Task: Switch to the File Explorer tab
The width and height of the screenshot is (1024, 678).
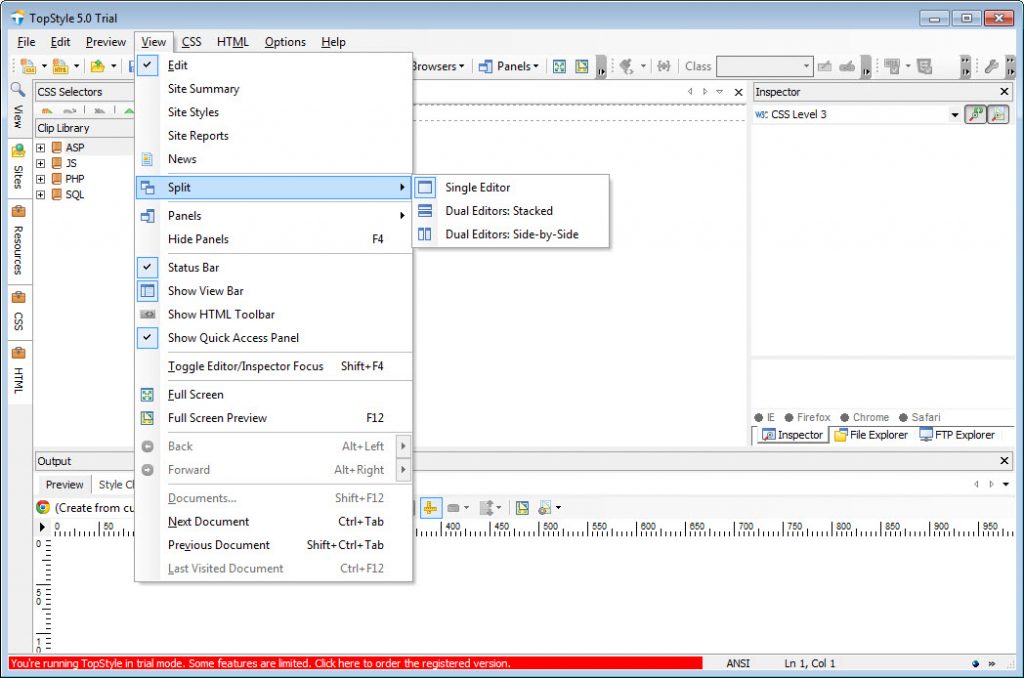Action: [x=871, y=434]
